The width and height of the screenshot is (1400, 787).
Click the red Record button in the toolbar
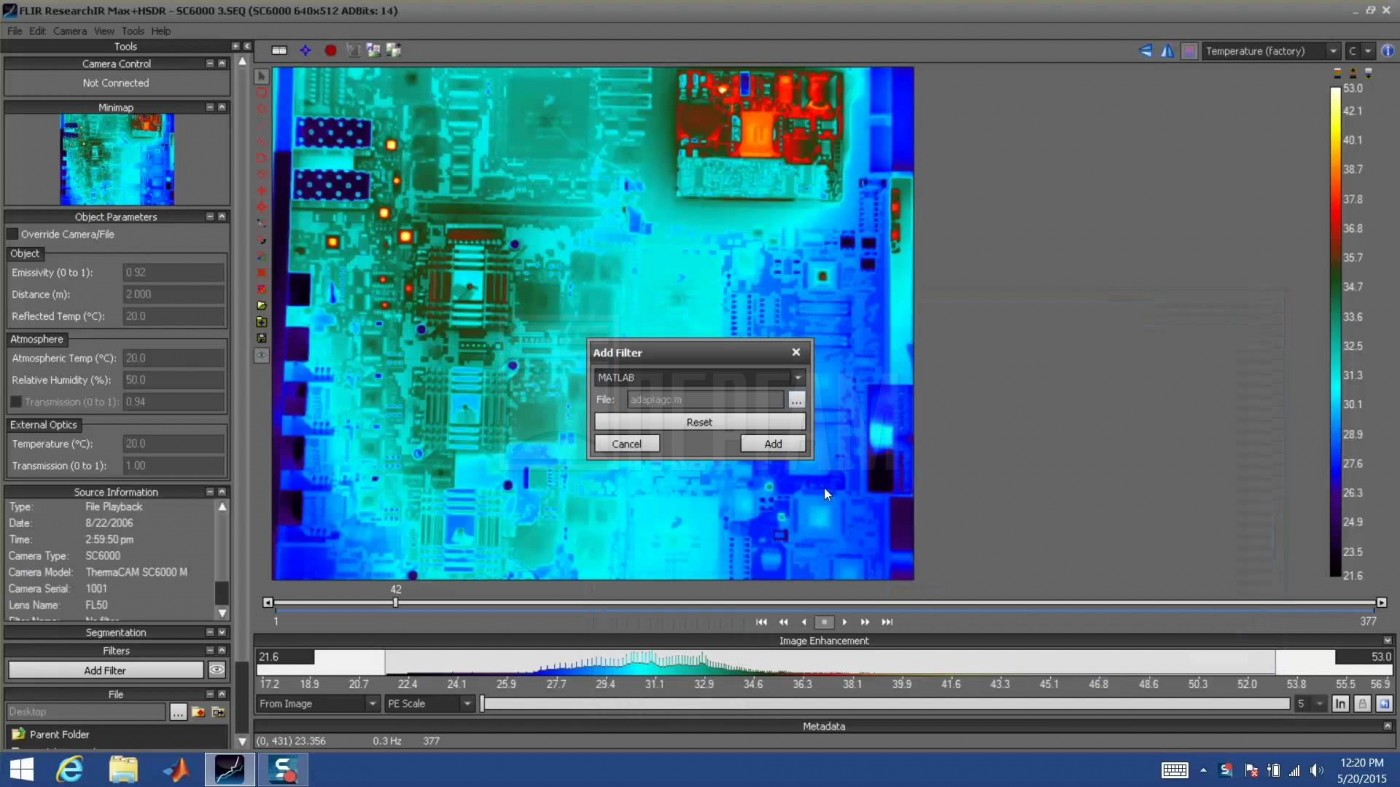pyautogui.click(x=330, y=51)
